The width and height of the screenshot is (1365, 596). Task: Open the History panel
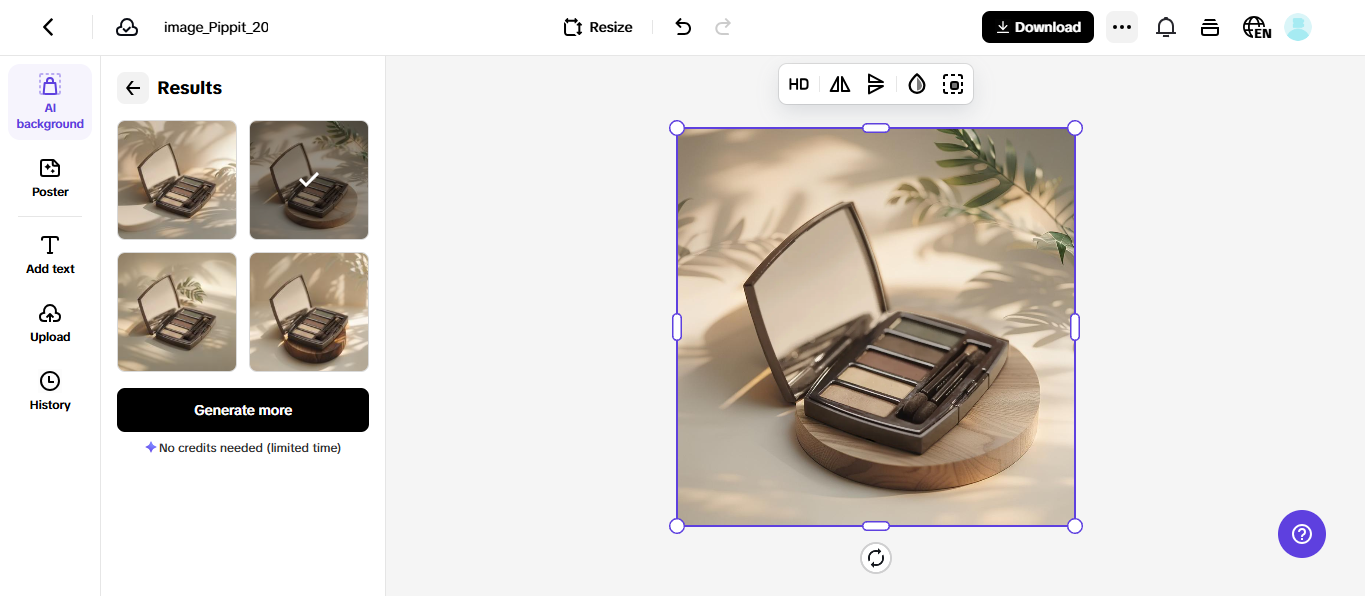49,390
